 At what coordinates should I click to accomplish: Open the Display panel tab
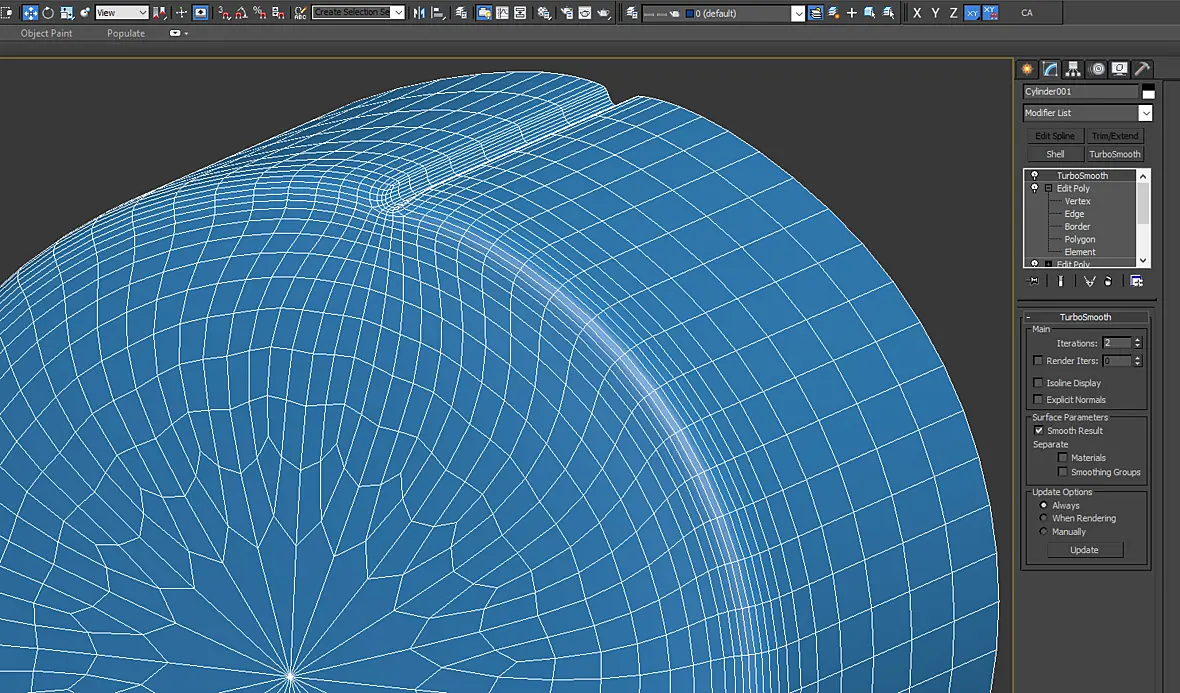1120,69
